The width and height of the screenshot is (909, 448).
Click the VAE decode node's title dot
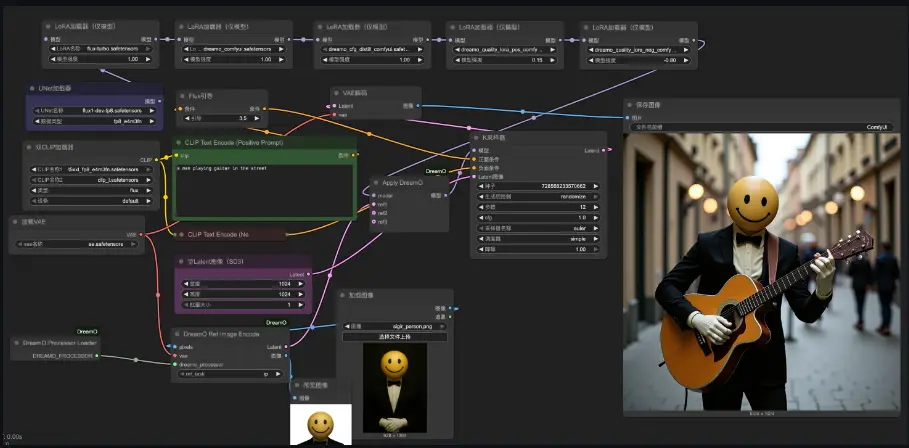coord(336,92)
